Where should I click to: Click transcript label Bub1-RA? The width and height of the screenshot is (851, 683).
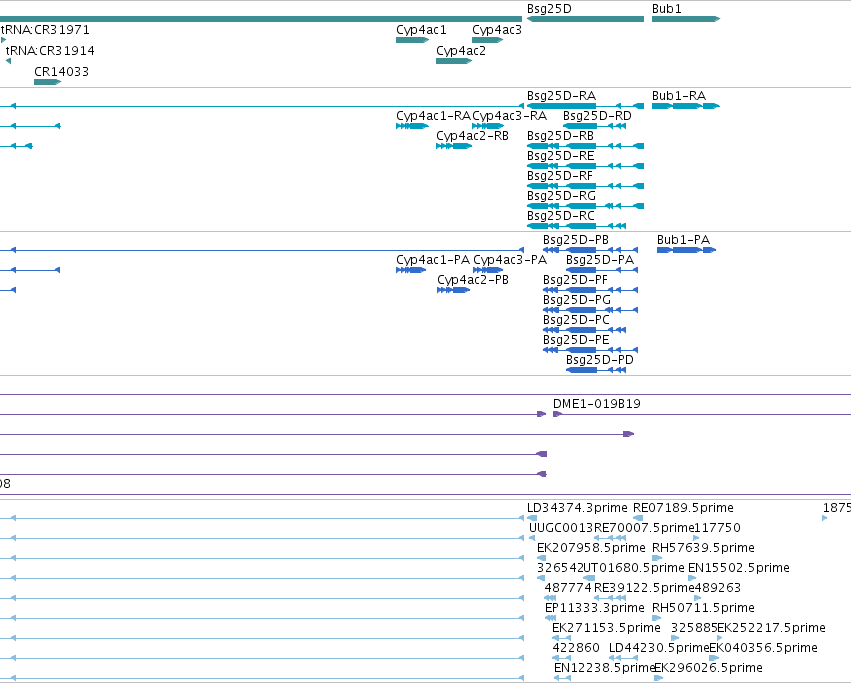pos(679,96)
